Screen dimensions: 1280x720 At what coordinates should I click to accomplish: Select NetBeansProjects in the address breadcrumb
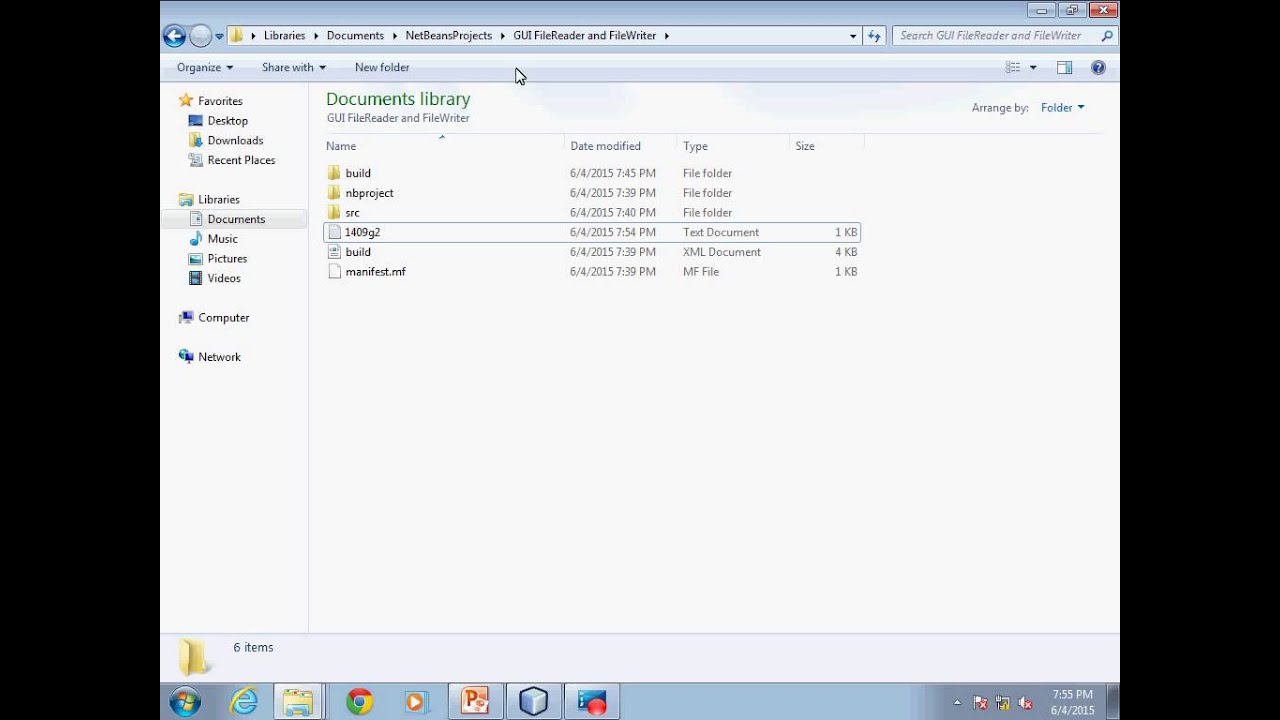coord(448,36)
